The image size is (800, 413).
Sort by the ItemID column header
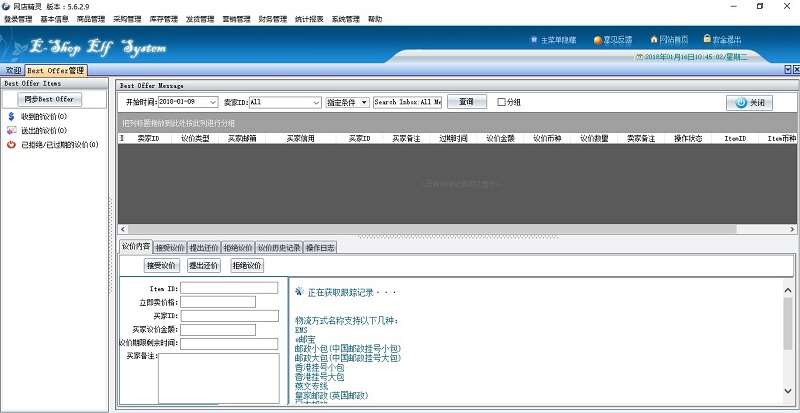pos(735,138)
